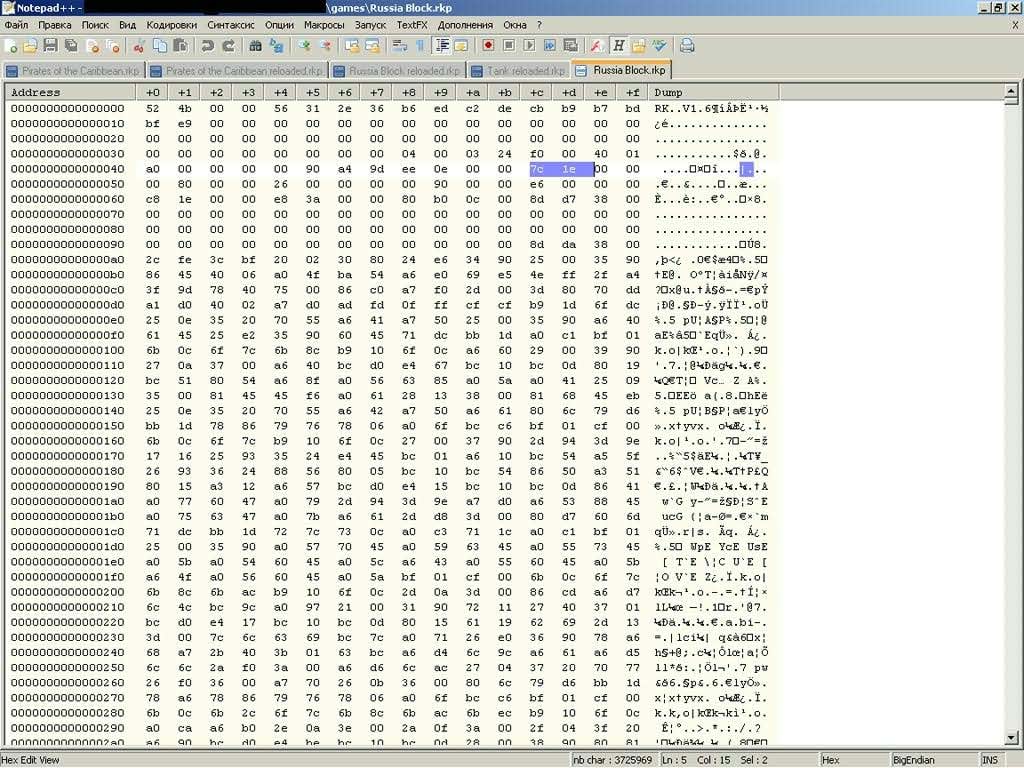Open the Дополнения menu
The height and width of the screenshot is (768, 1024).
pyautogui.click(x=466, y=25)
